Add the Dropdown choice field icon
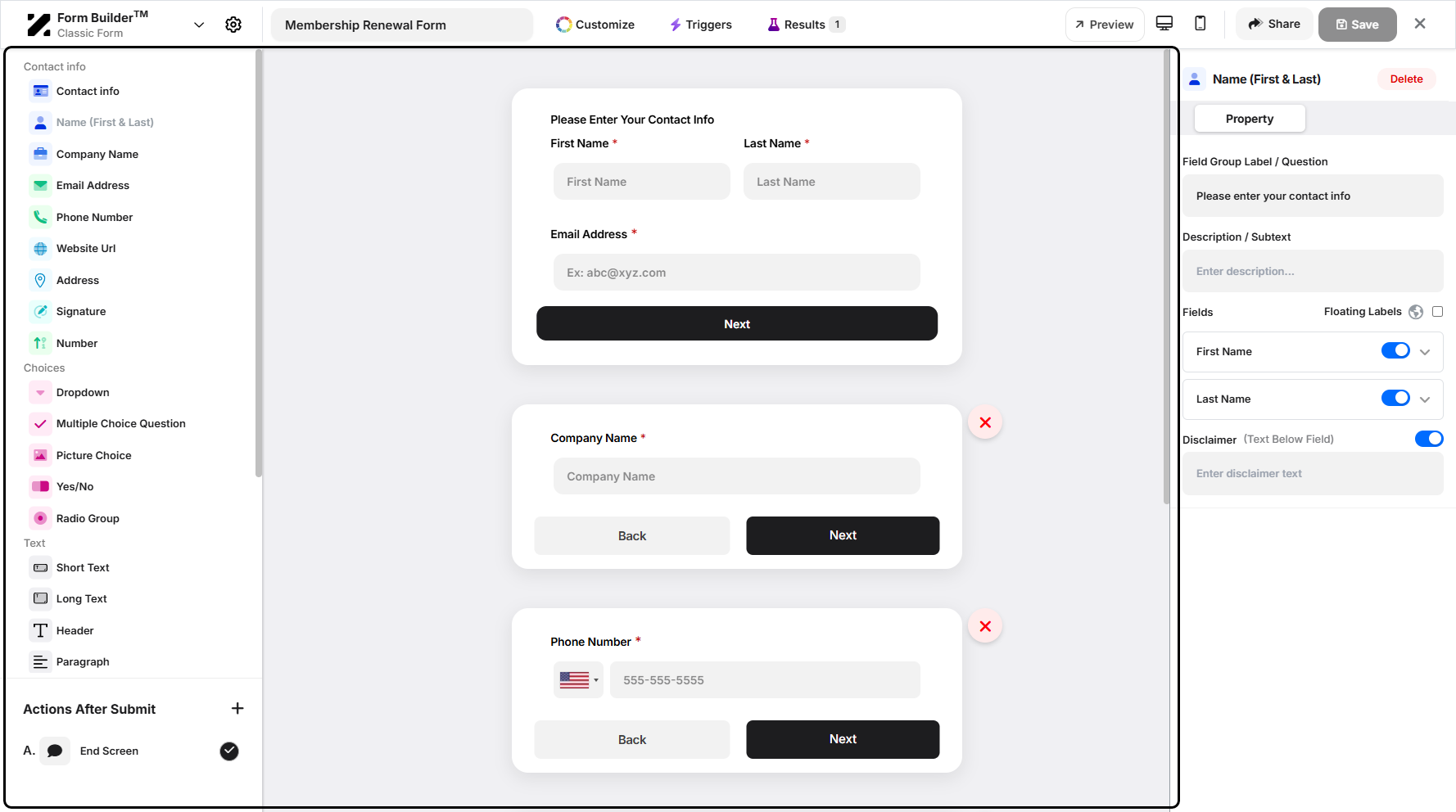This screenshot has height=812, width=1456. click(x=40, y=392)
